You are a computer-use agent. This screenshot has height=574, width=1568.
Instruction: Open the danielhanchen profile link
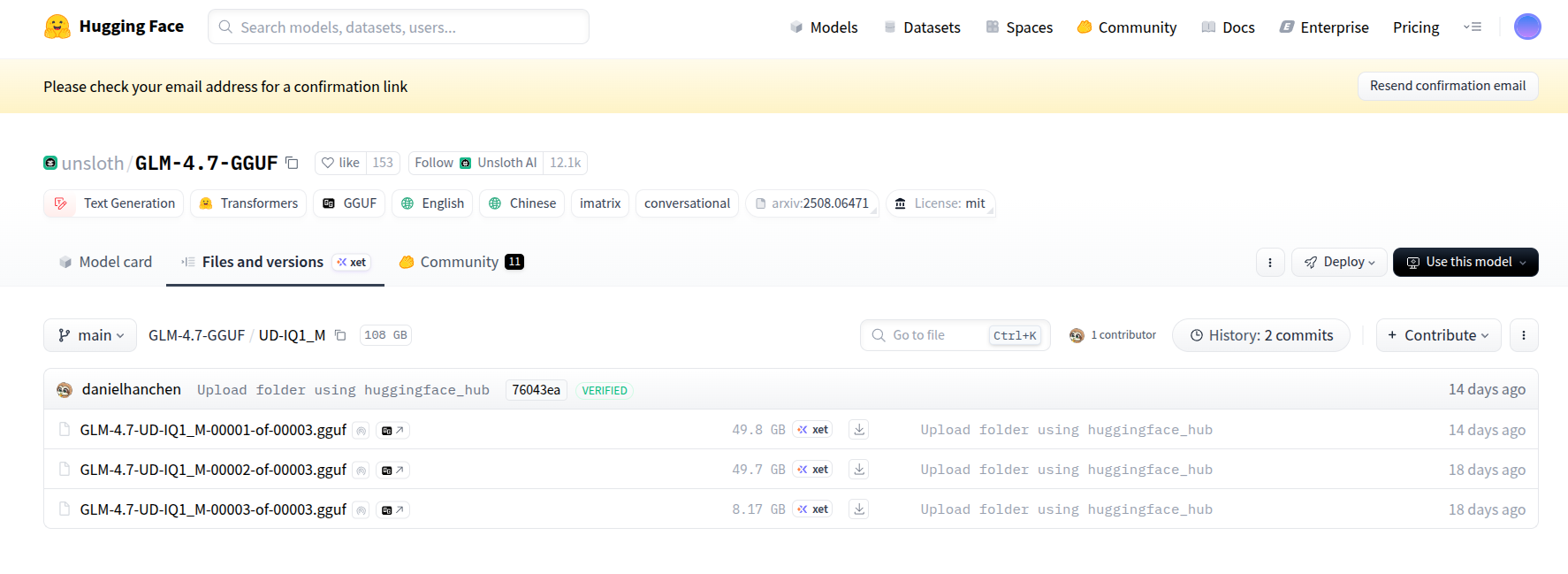(x=132, y=389)
